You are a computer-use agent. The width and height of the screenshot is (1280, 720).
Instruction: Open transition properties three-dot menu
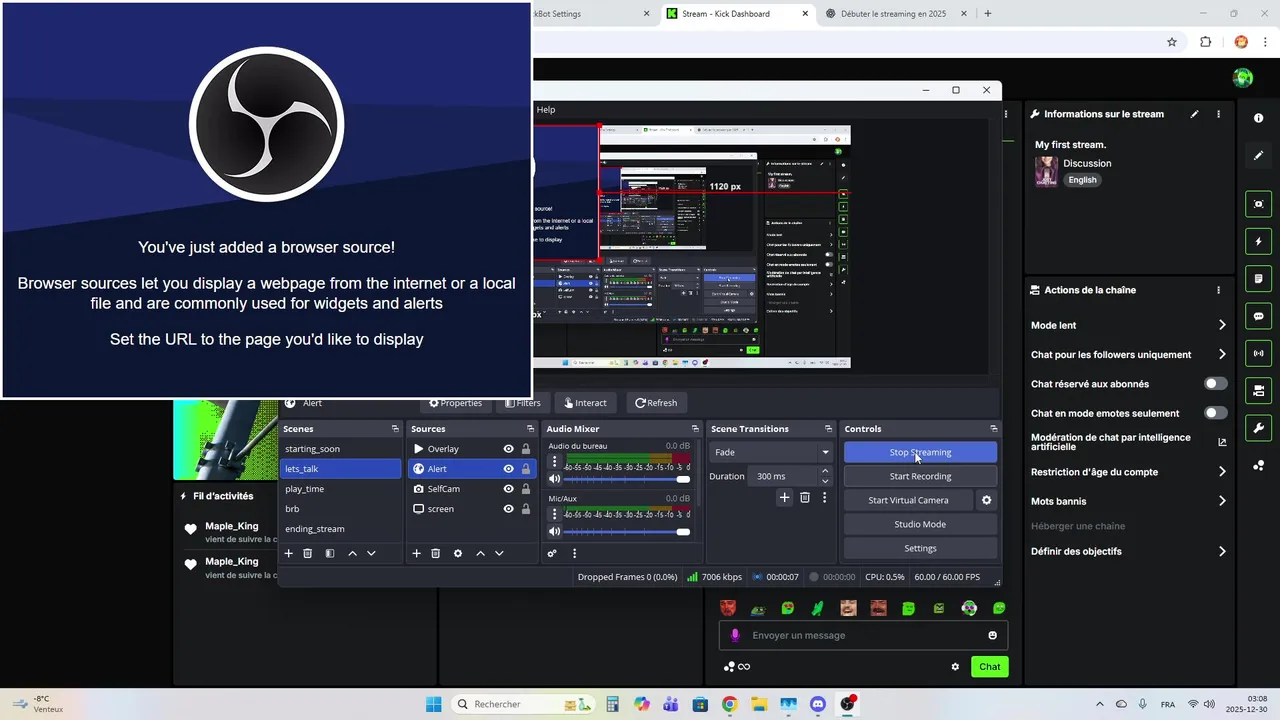coord(825,497)
